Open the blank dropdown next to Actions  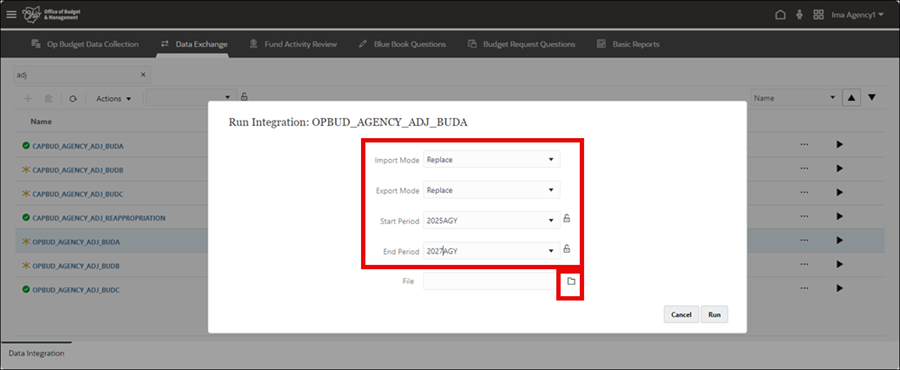tap(191, 98)
